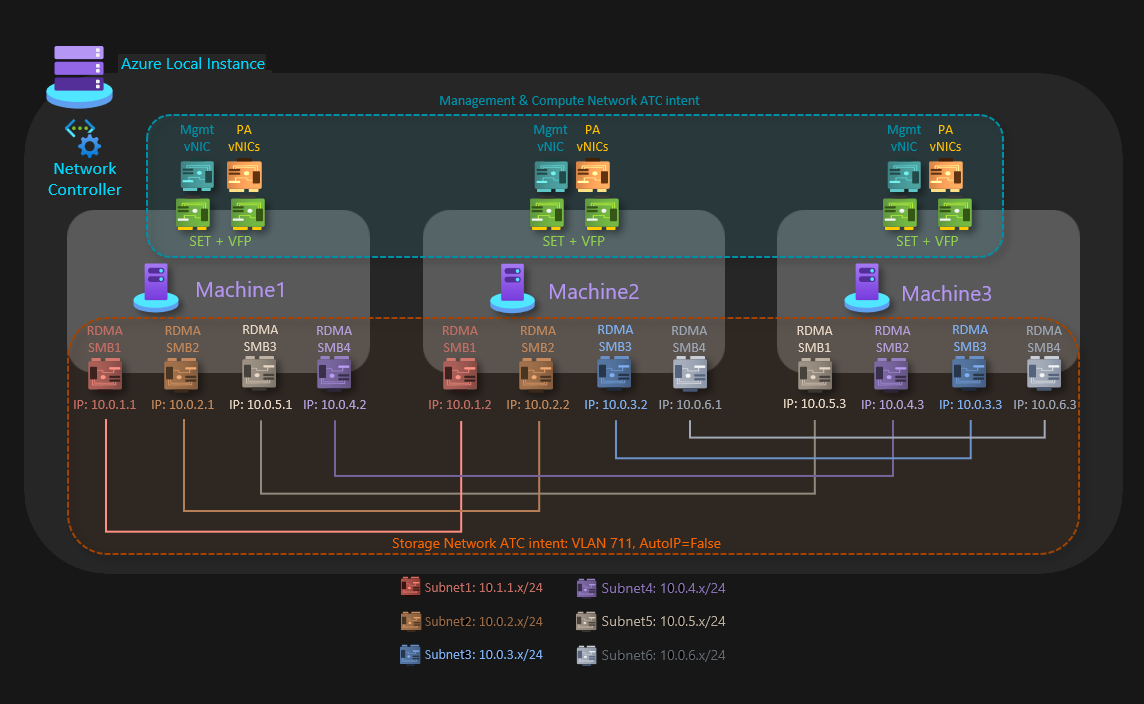The width and height of the screenshot is (1144, 704).
Task: Click Subnet3: 10.0.3.x/24 legend text
Action: tap(484, 654)
